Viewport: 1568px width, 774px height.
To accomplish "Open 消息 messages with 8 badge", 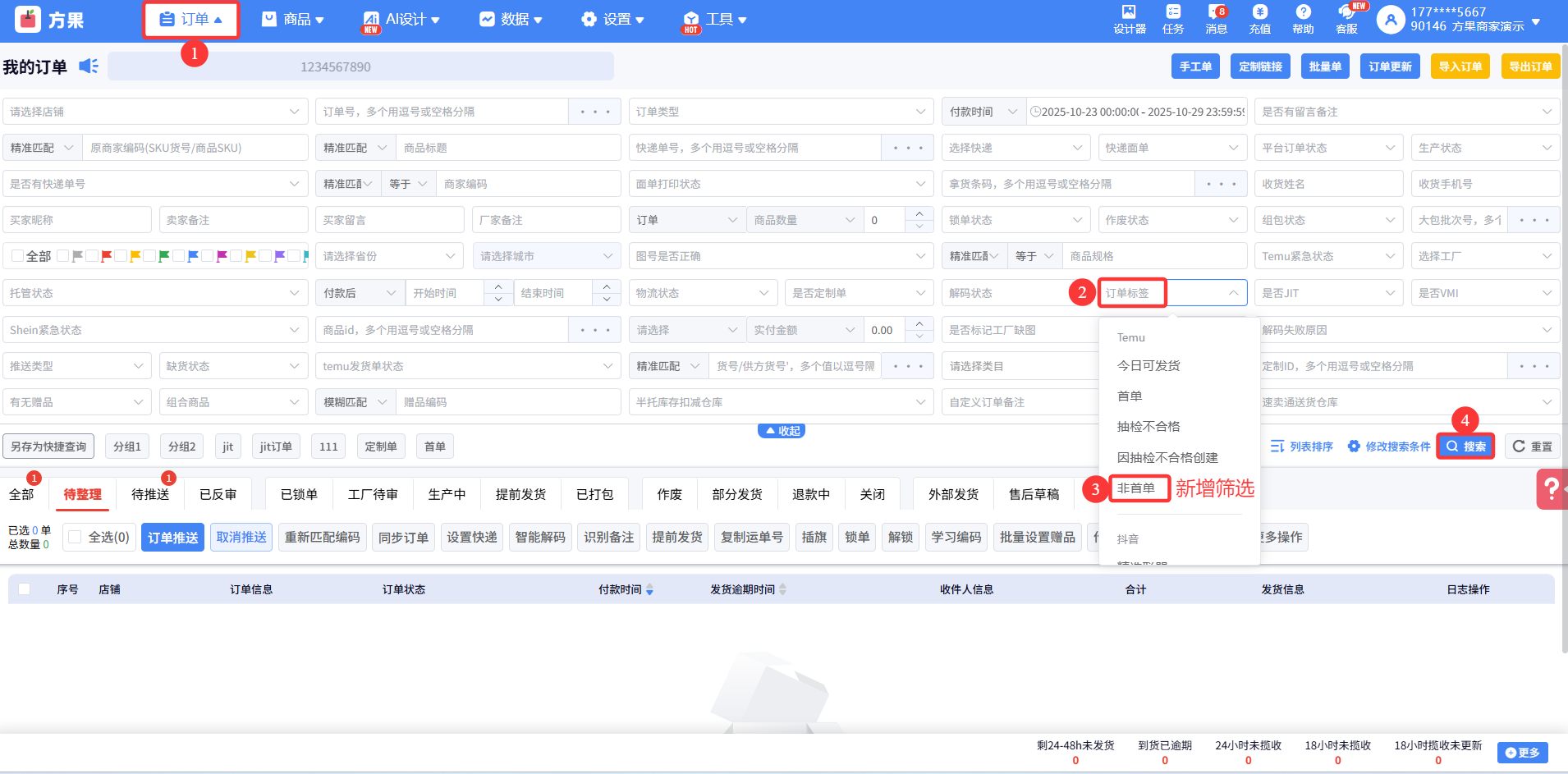I will [x=1216, y=19].
